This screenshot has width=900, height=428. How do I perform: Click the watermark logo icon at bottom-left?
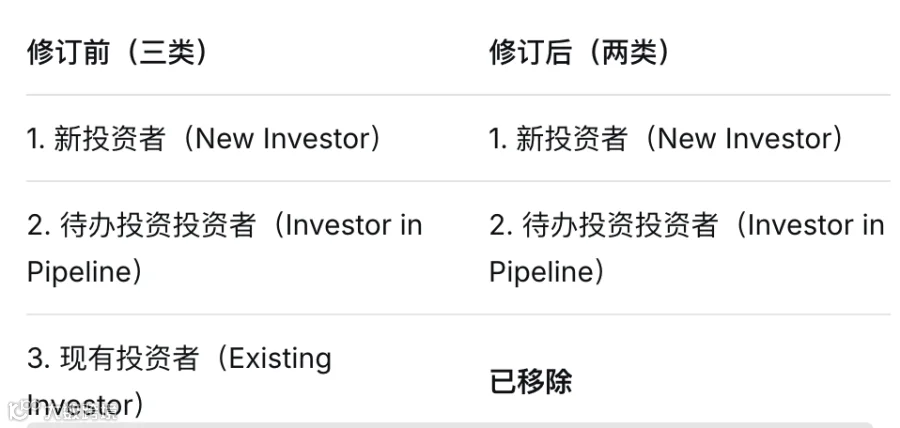coord(18,410)
